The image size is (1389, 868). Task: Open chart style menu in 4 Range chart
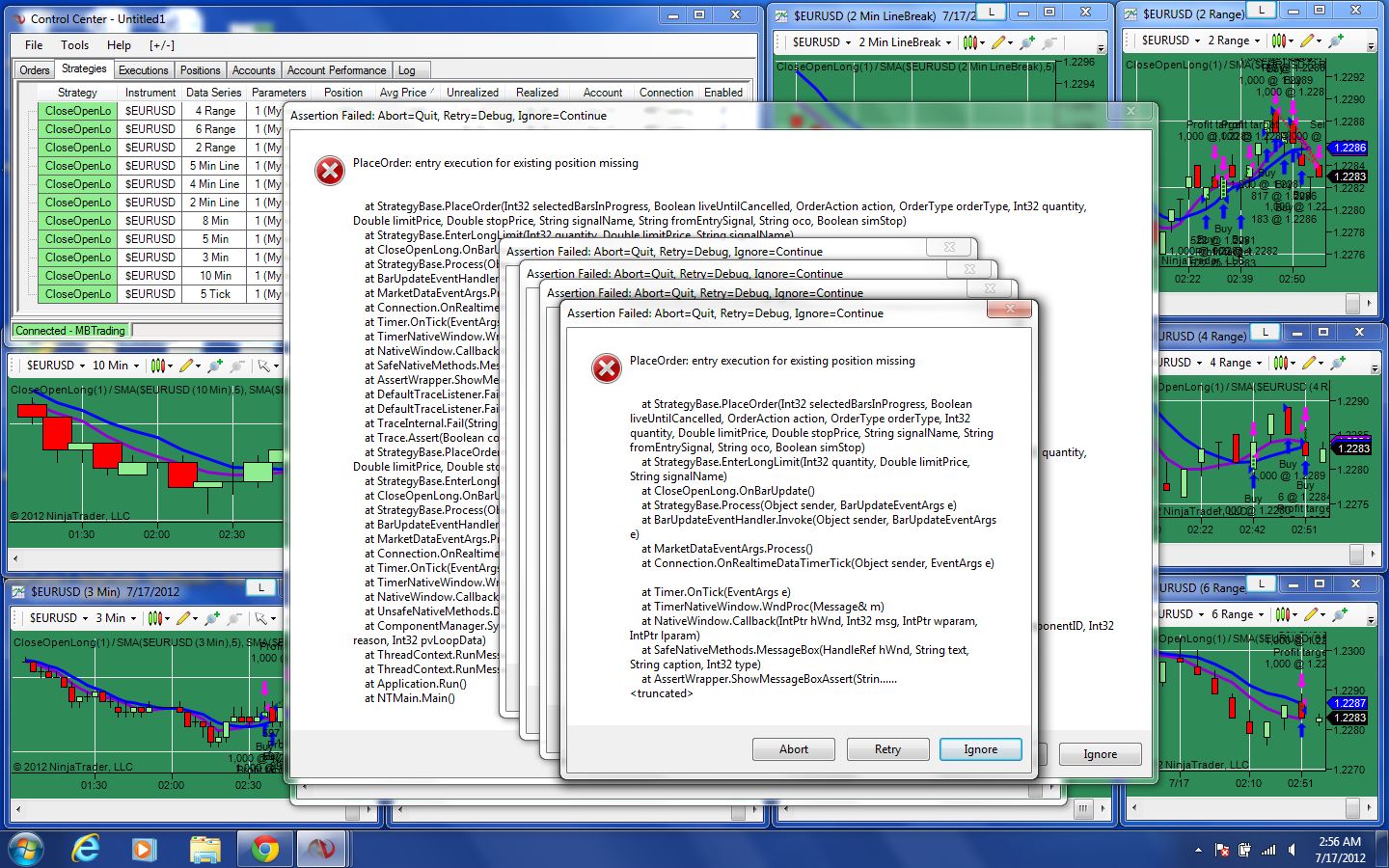[x=1283, y=363]
